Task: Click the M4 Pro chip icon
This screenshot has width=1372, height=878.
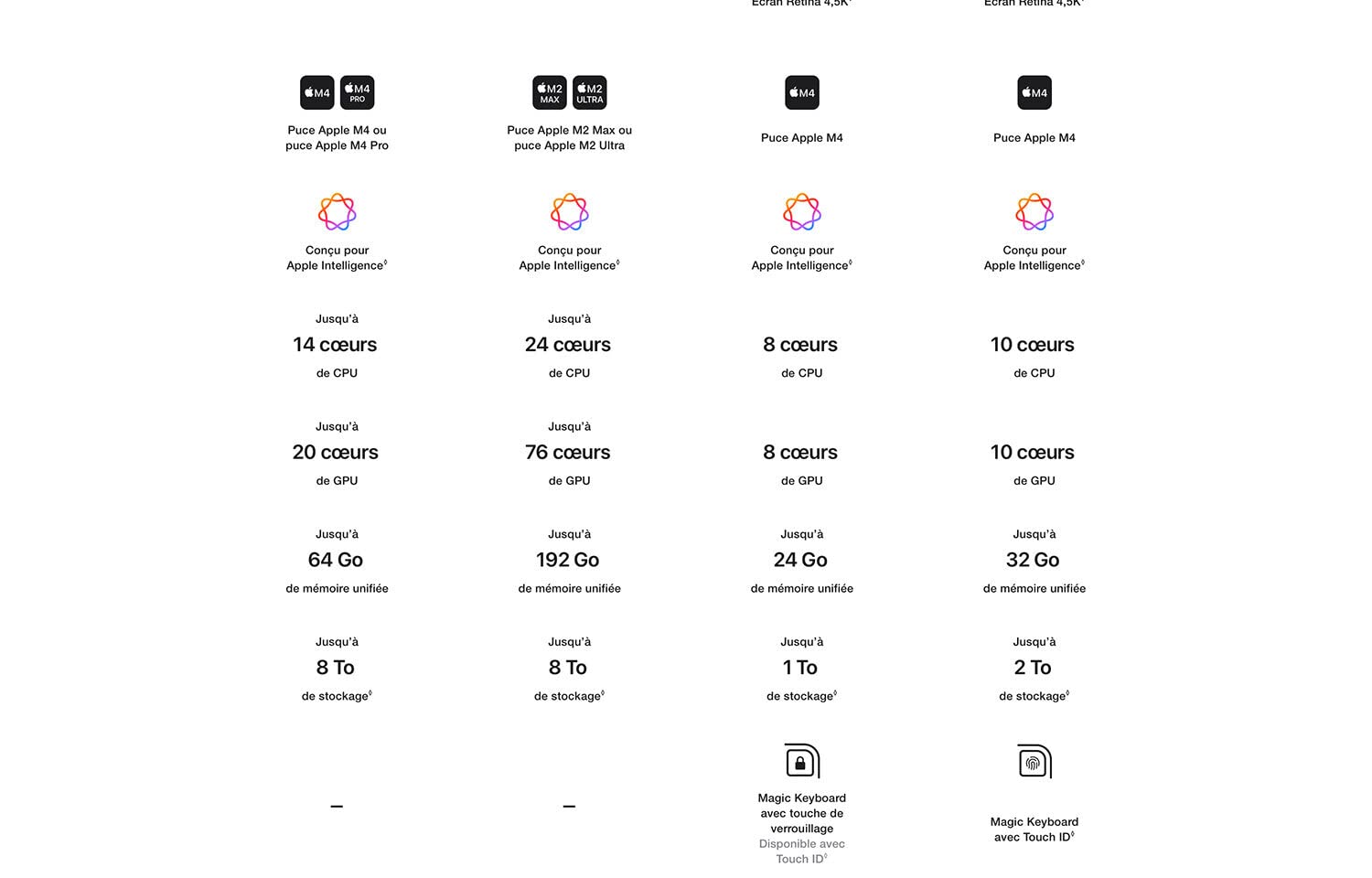Action: tap(357, 92)
